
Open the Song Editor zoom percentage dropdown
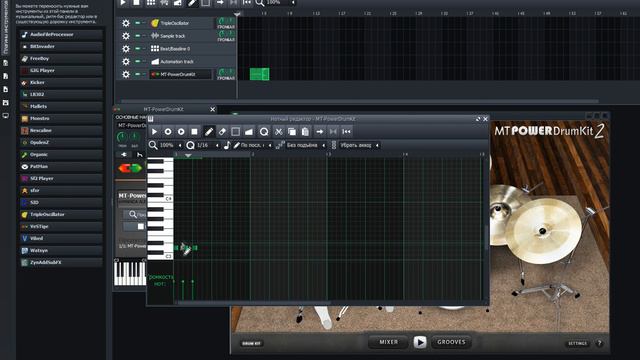[281, 3]
